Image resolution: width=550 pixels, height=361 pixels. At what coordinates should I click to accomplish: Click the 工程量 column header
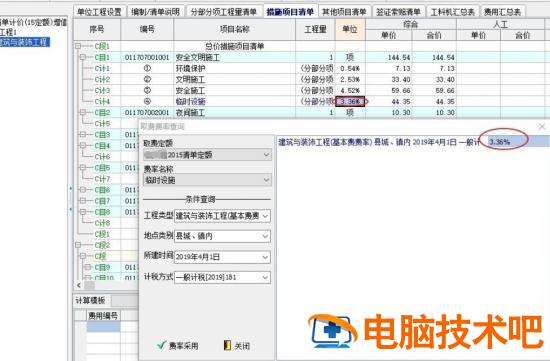(x=315, y=29)
